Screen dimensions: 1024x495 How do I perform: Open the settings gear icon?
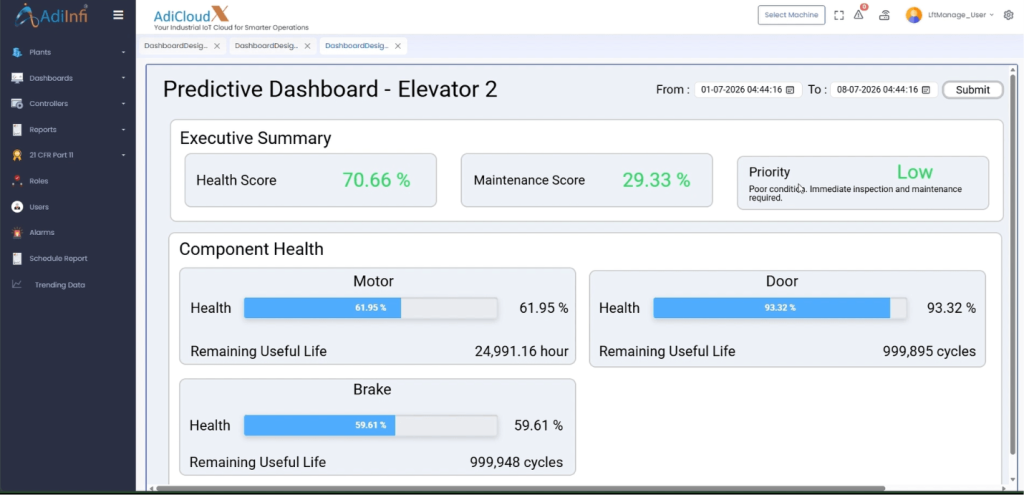pyautogui.click(x=1008, y=15)
